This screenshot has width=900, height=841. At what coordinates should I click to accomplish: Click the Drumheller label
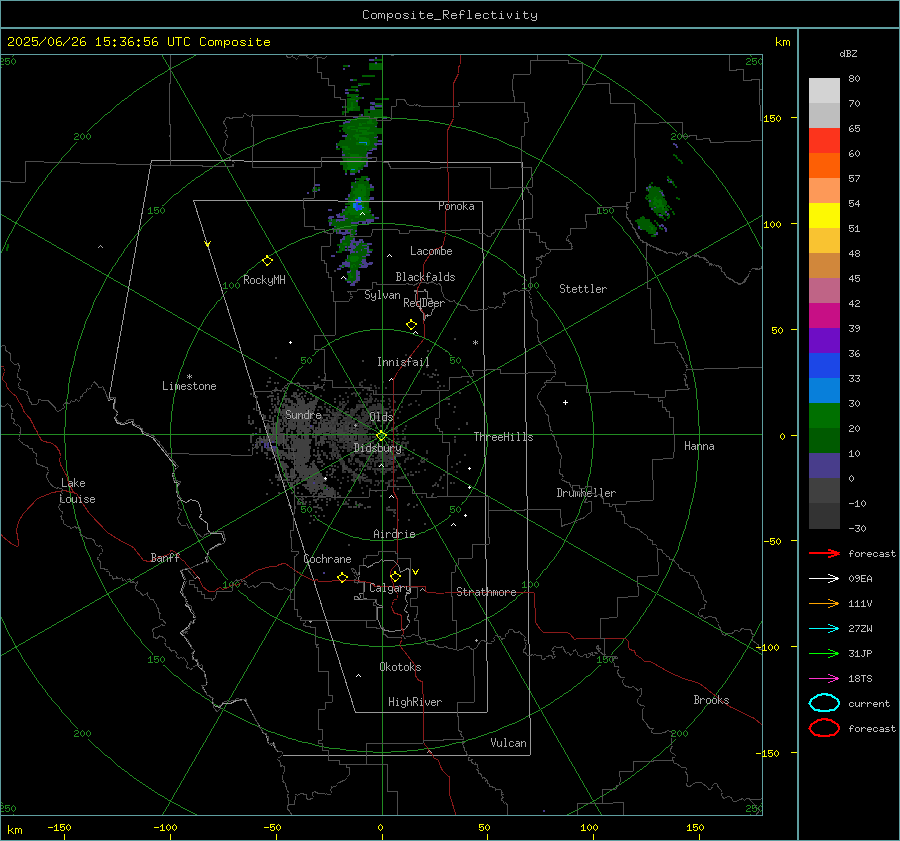click(x=586, y=493)
